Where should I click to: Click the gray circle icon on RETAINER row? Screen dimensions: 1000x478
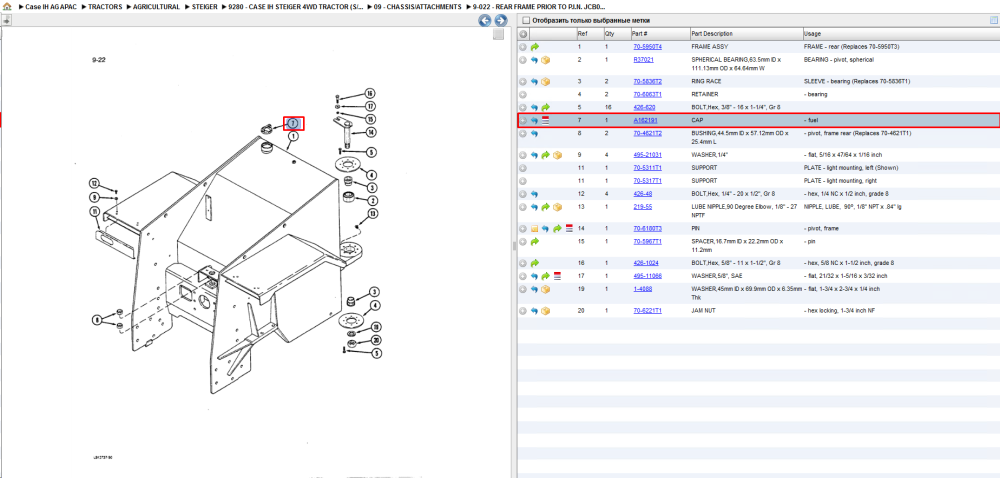(x=523, y=94)
